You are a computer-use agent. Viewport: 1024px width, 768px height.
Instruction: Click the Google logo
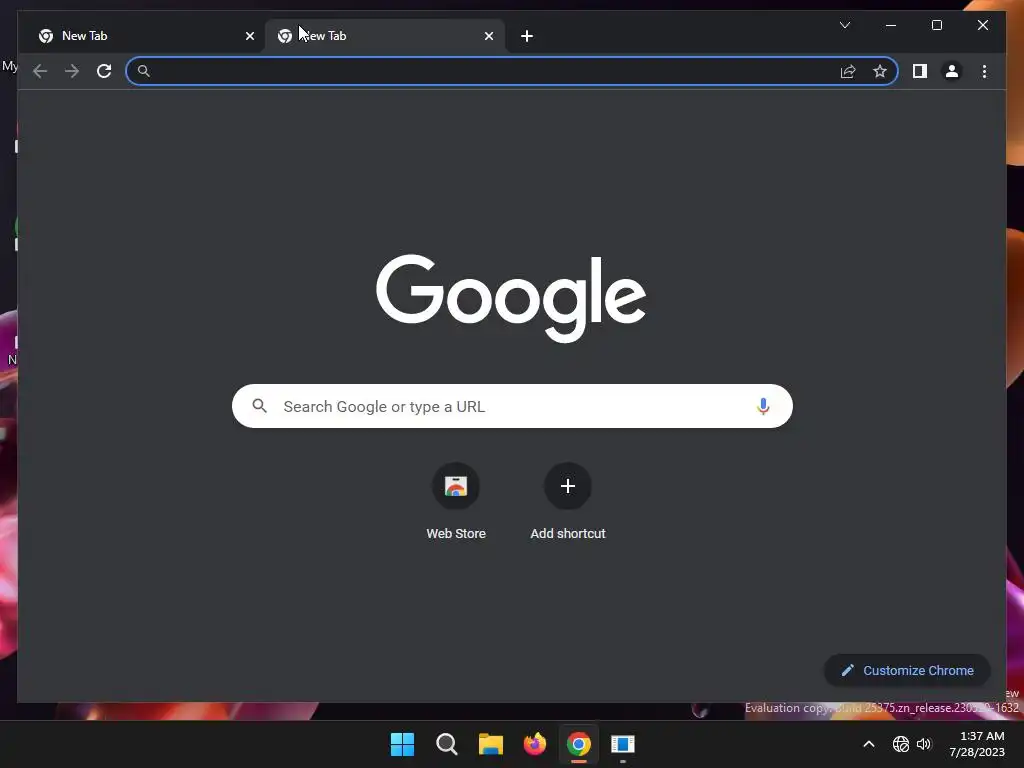click(x=511, y=298)
